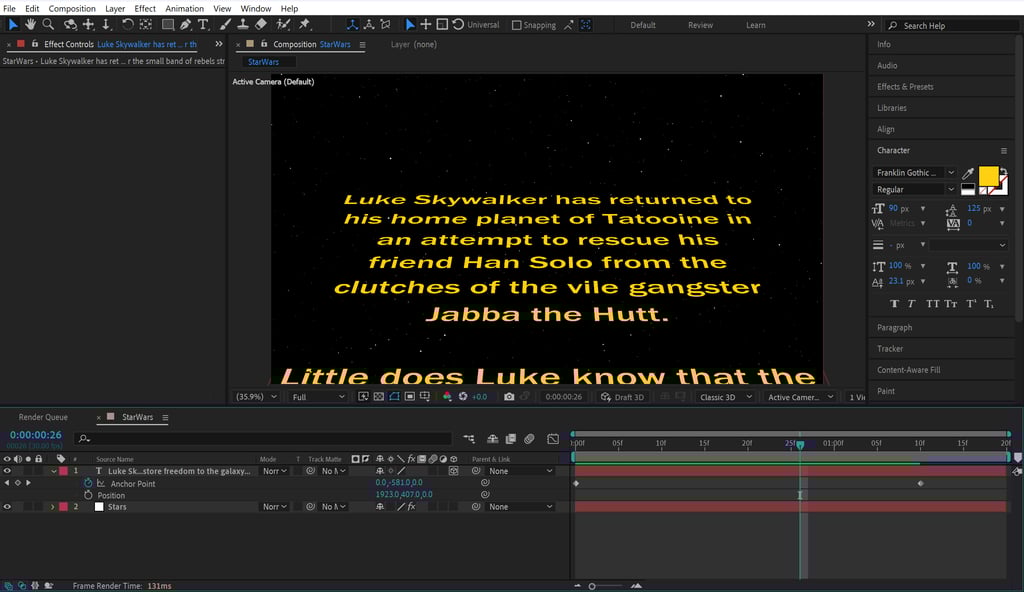
Task: Toggle the Effect Controls panel lock
Action: pyautogui.click(x=35, y=44)
